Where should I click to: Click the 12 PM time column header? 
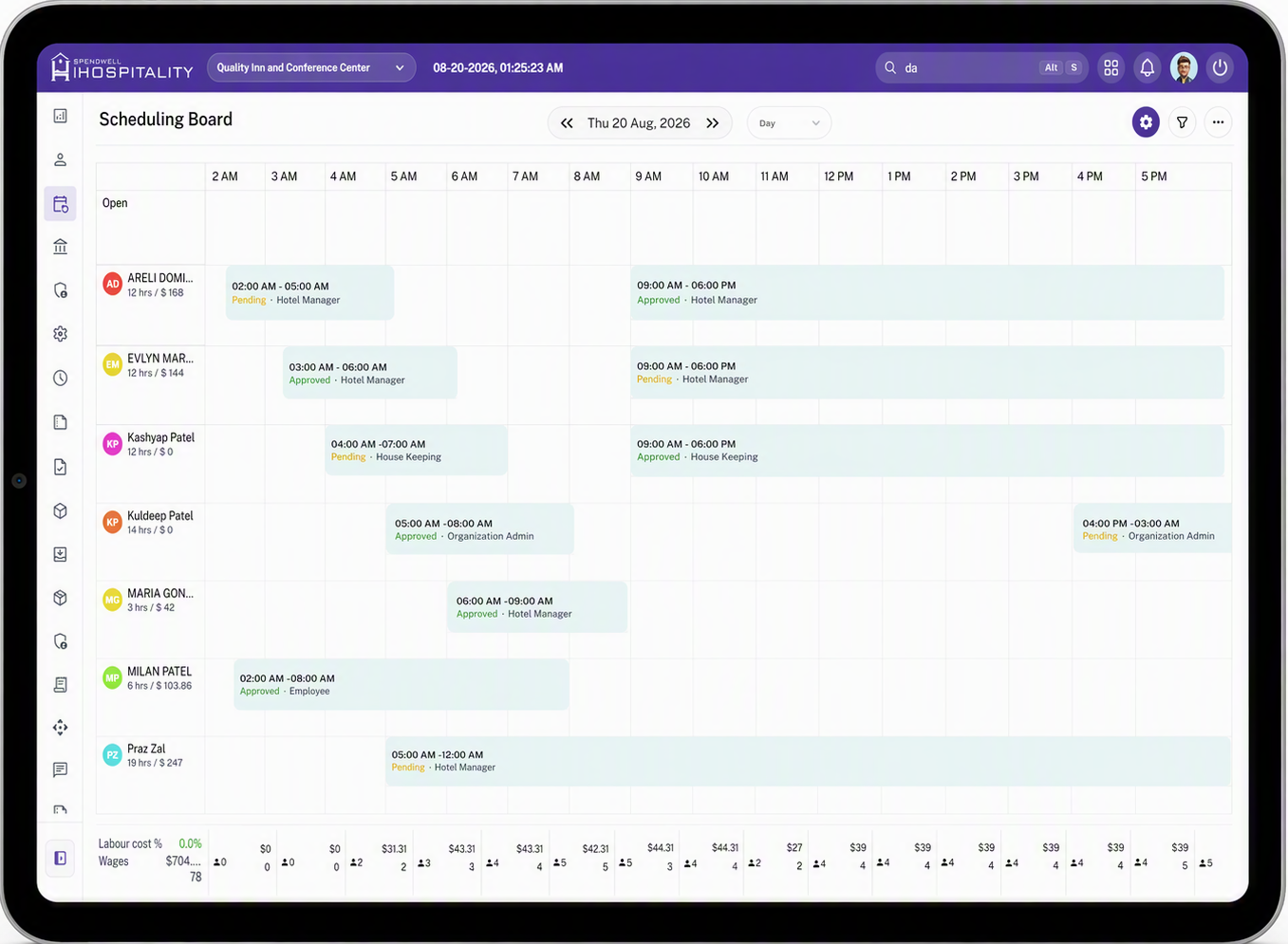(838, 176)
